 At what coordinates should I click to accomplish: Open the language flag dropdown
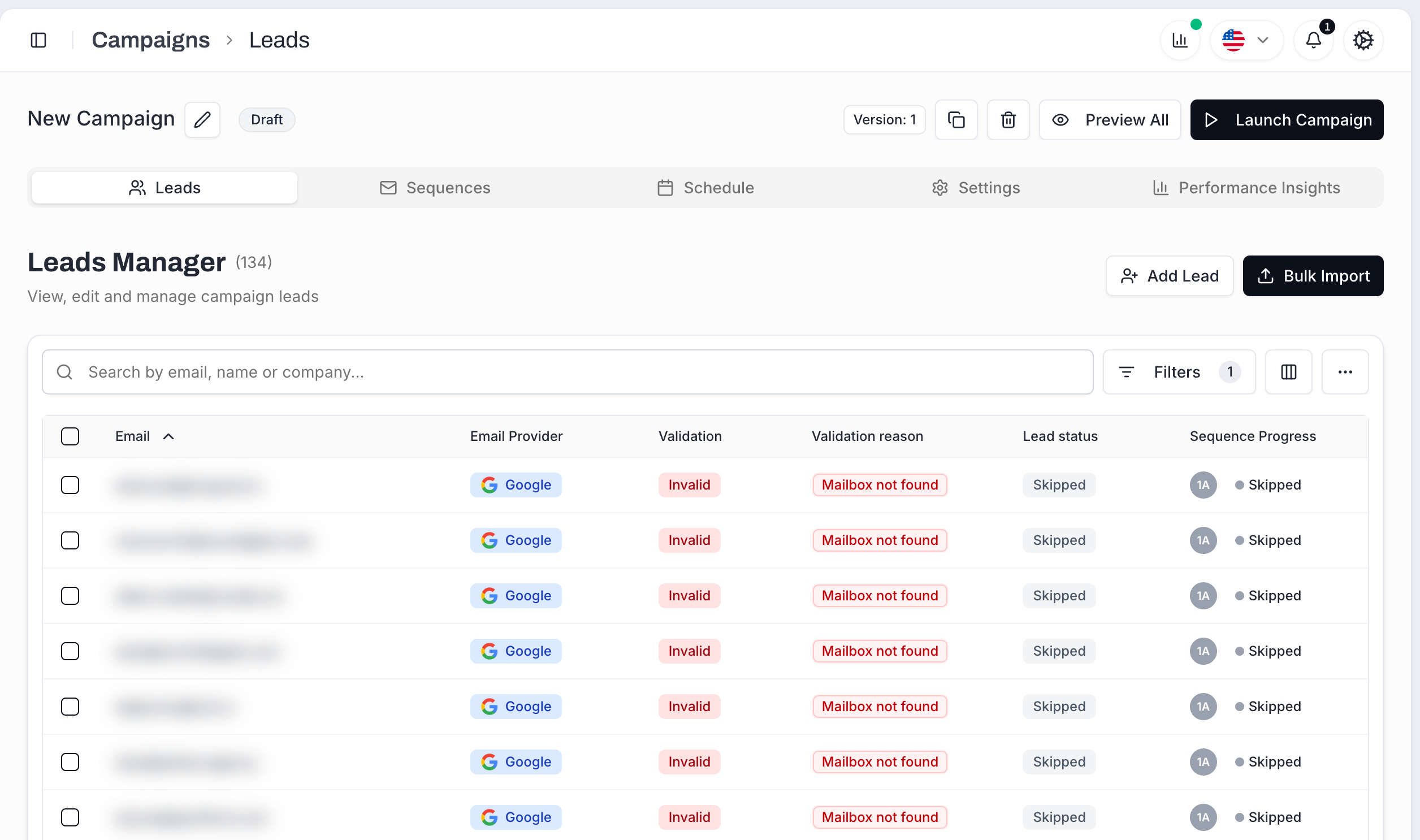tap(1246, 40)
